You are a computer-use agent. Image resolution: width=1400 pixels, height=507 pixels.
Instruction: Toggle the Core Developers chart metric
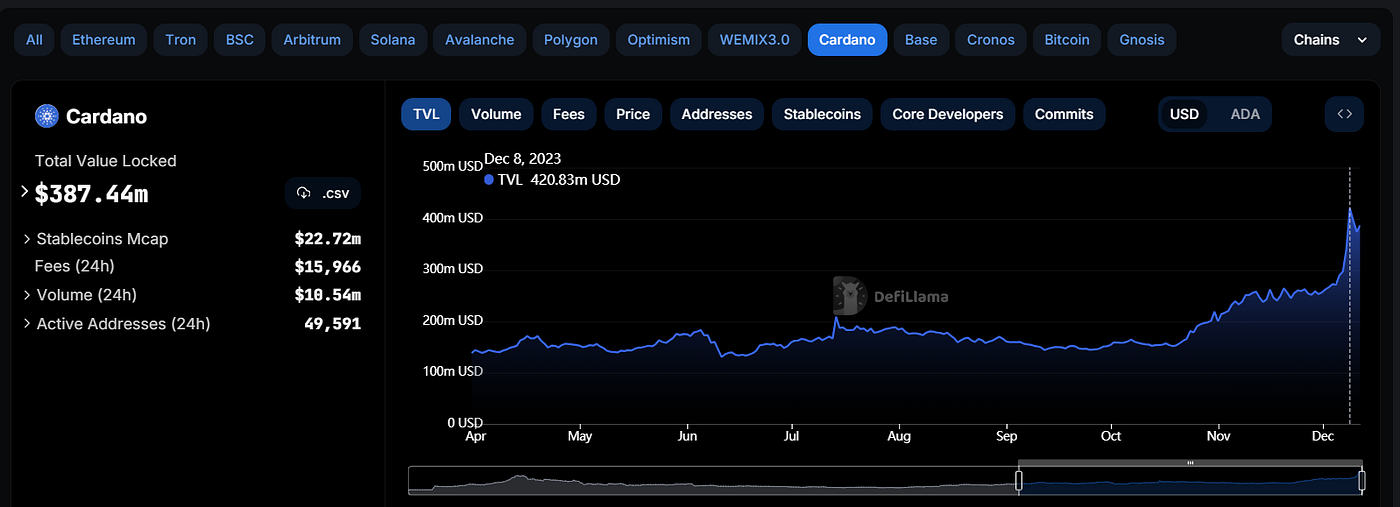tap(948, 114)
